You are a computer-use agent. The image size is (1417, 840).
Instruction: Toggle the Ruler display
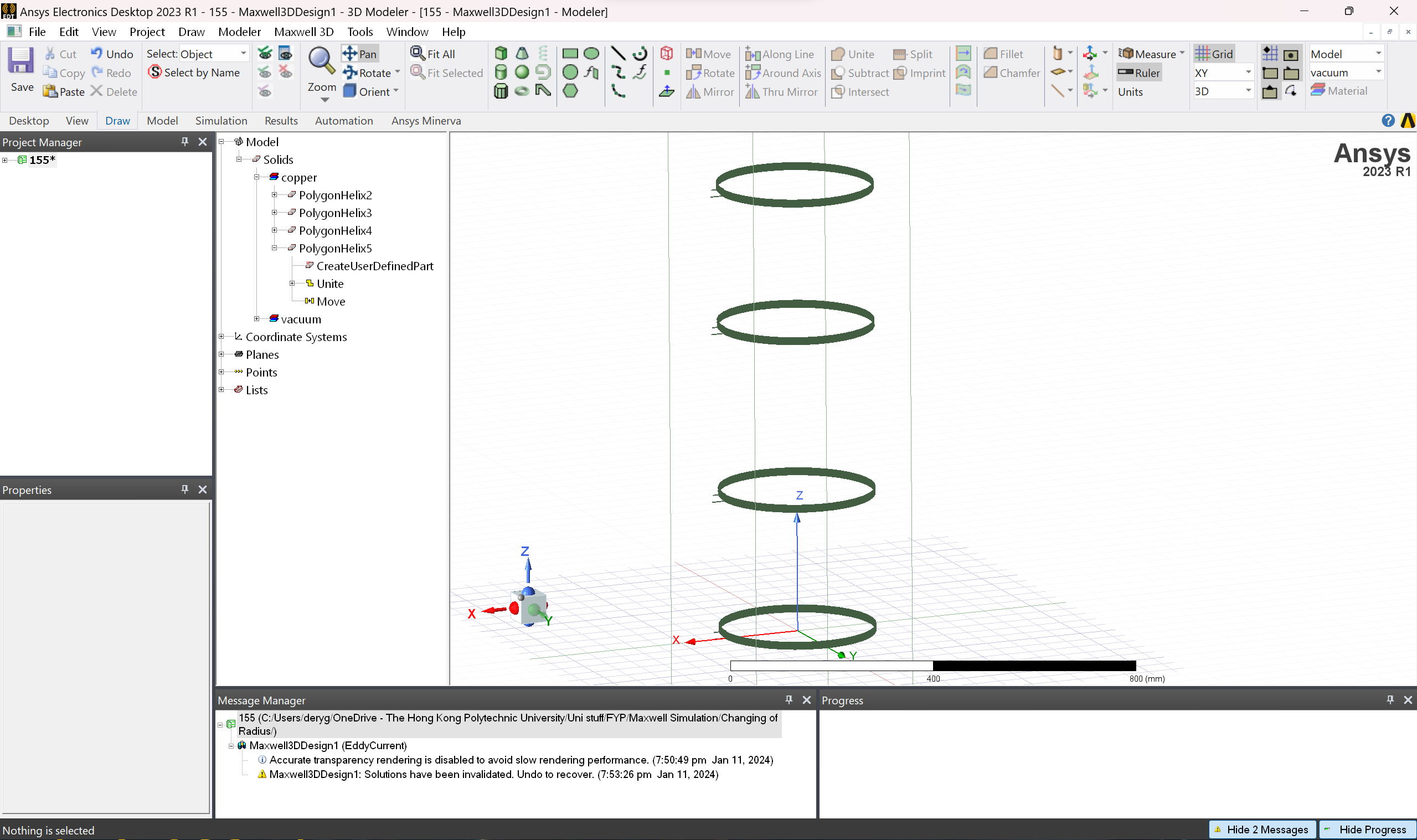(x=1139, y=73)
